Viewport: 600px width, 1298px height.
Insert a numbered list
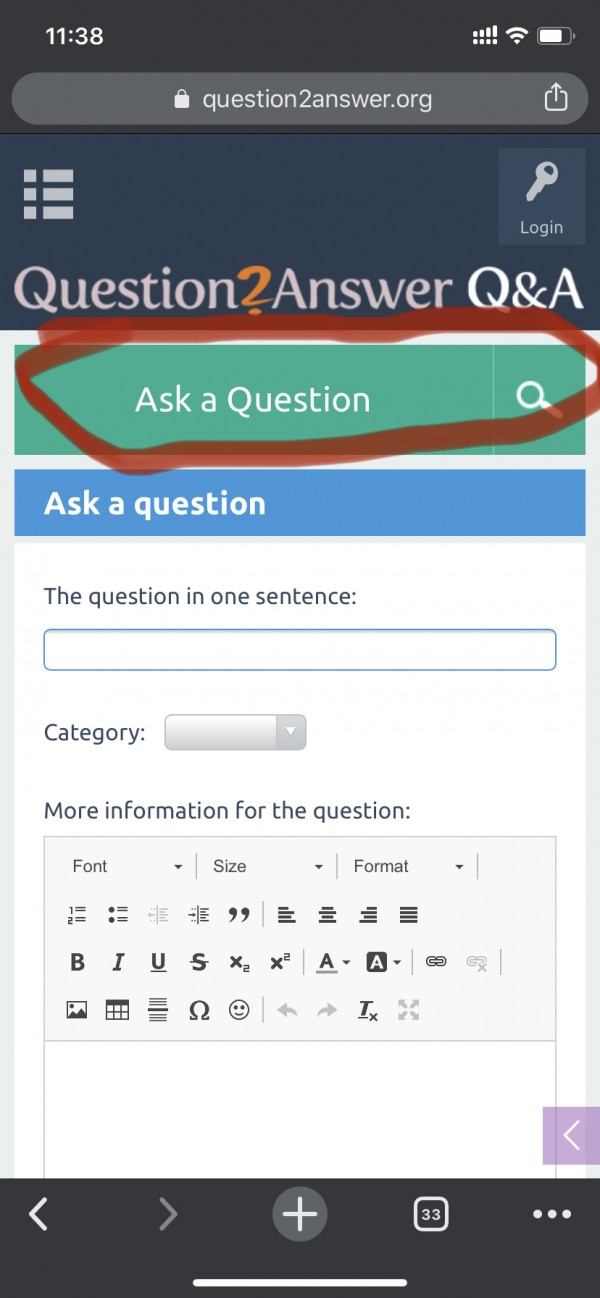[78, 914]
